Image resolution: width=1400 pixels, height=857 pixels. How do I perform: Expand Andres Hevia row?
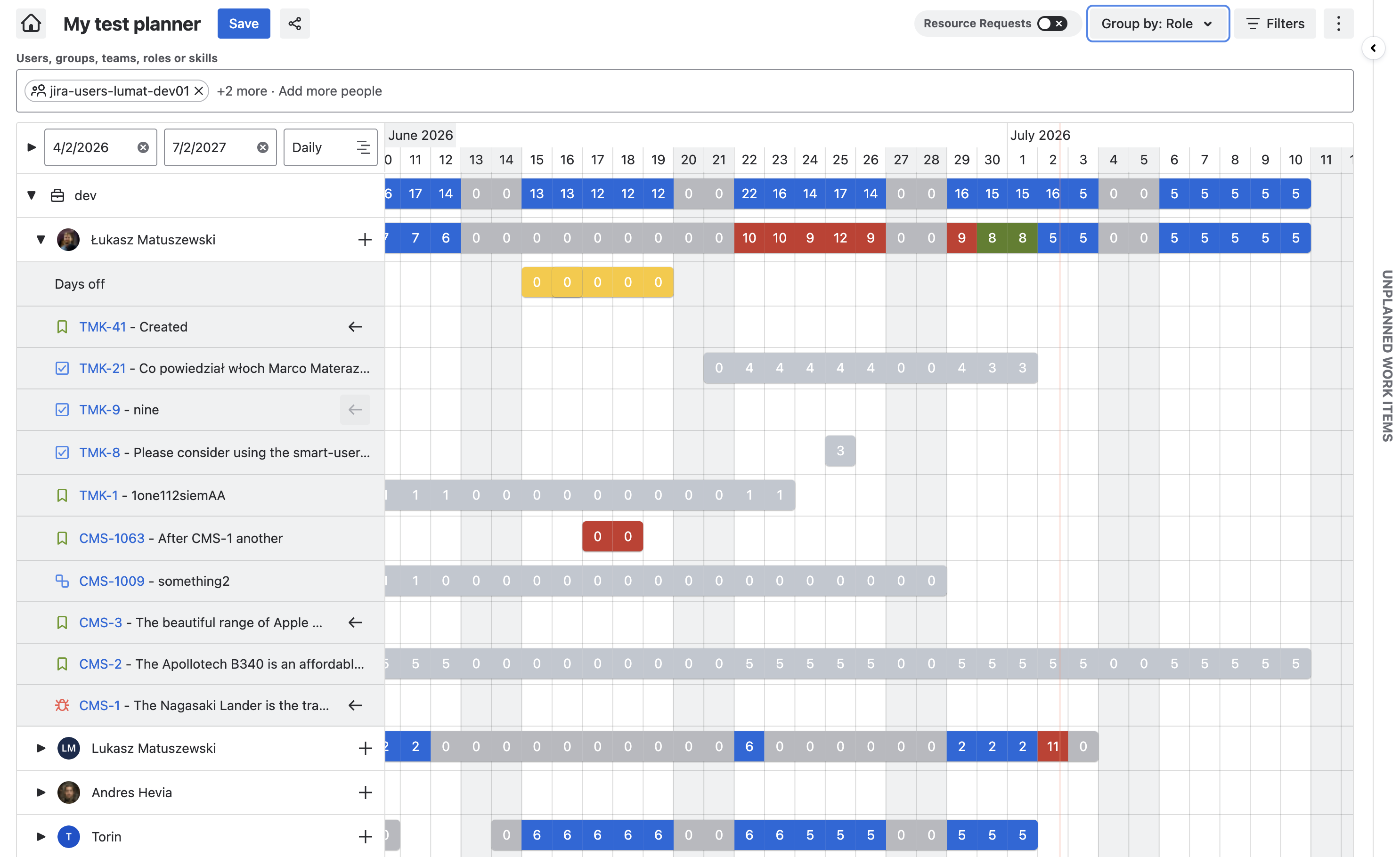[41, 792]
